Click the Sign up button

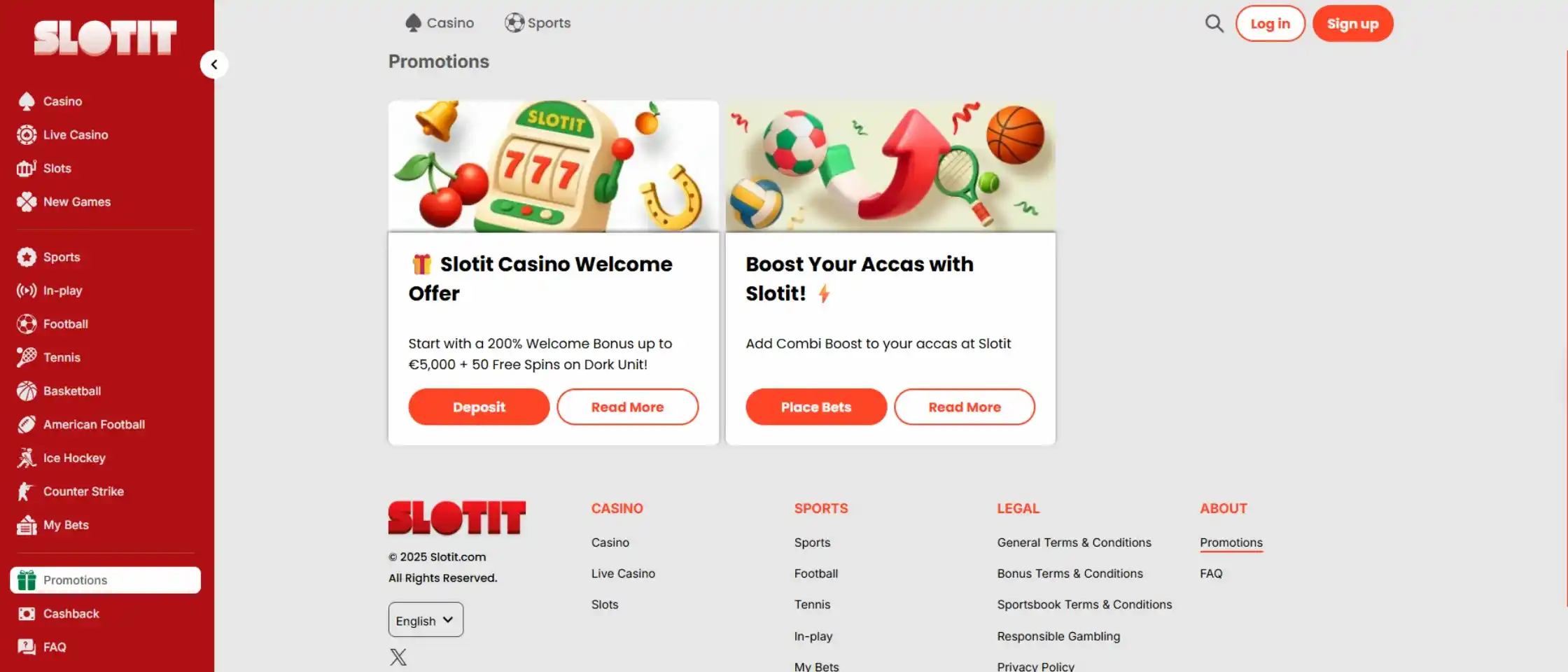point(1352,24)
